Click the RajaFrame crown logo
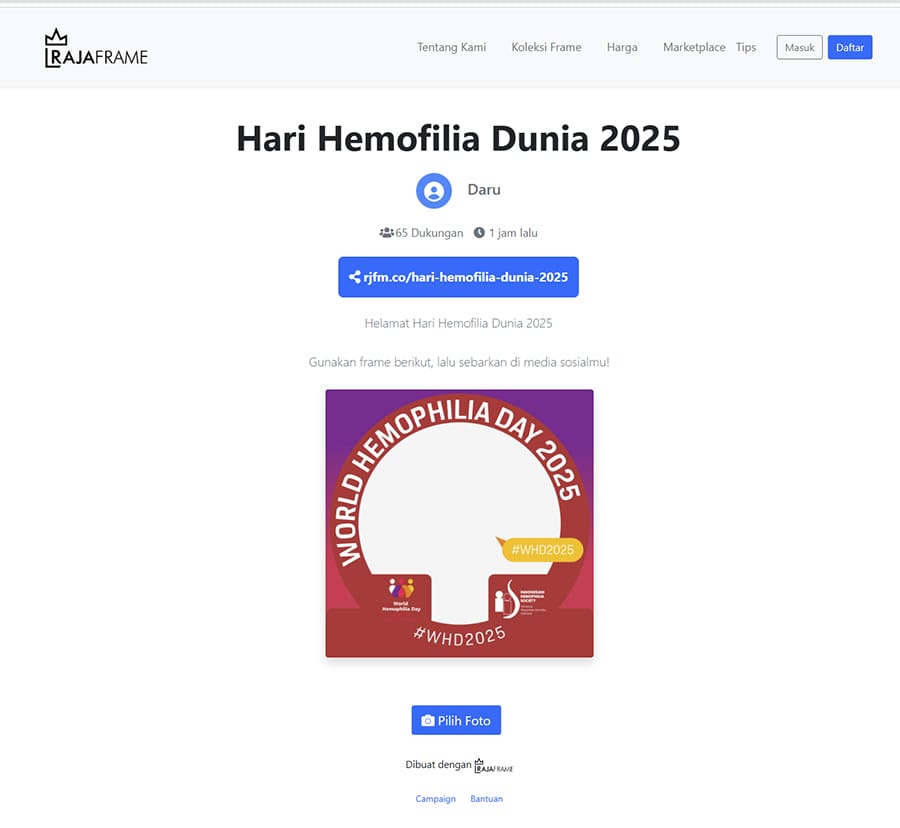 (x=96, y=48)
